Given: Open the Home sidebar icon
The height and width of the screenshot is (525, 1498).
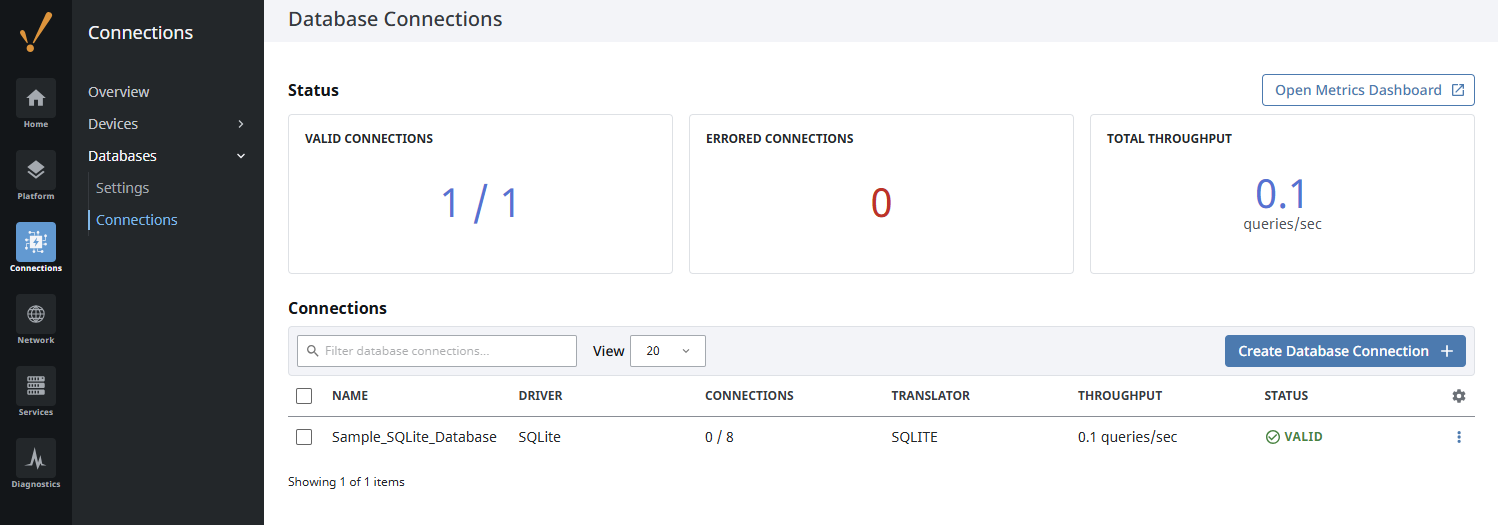Looking at the screenshot, I should (x=36, y=98).
